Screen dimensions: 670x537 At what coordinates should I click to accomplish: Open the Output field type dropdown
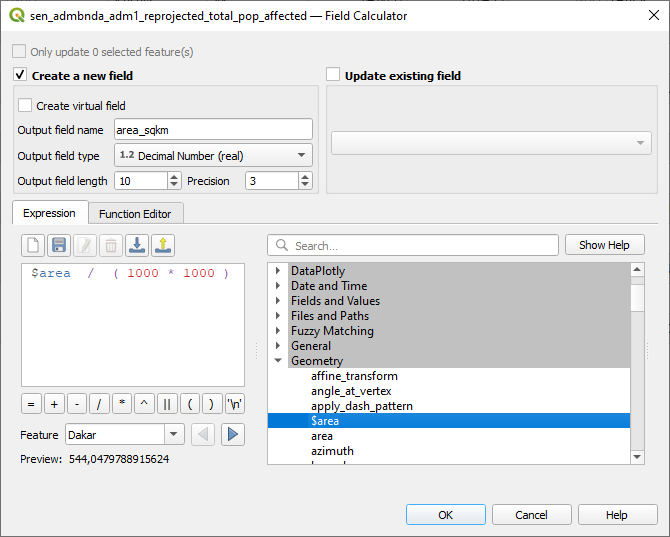pos(213,155)
